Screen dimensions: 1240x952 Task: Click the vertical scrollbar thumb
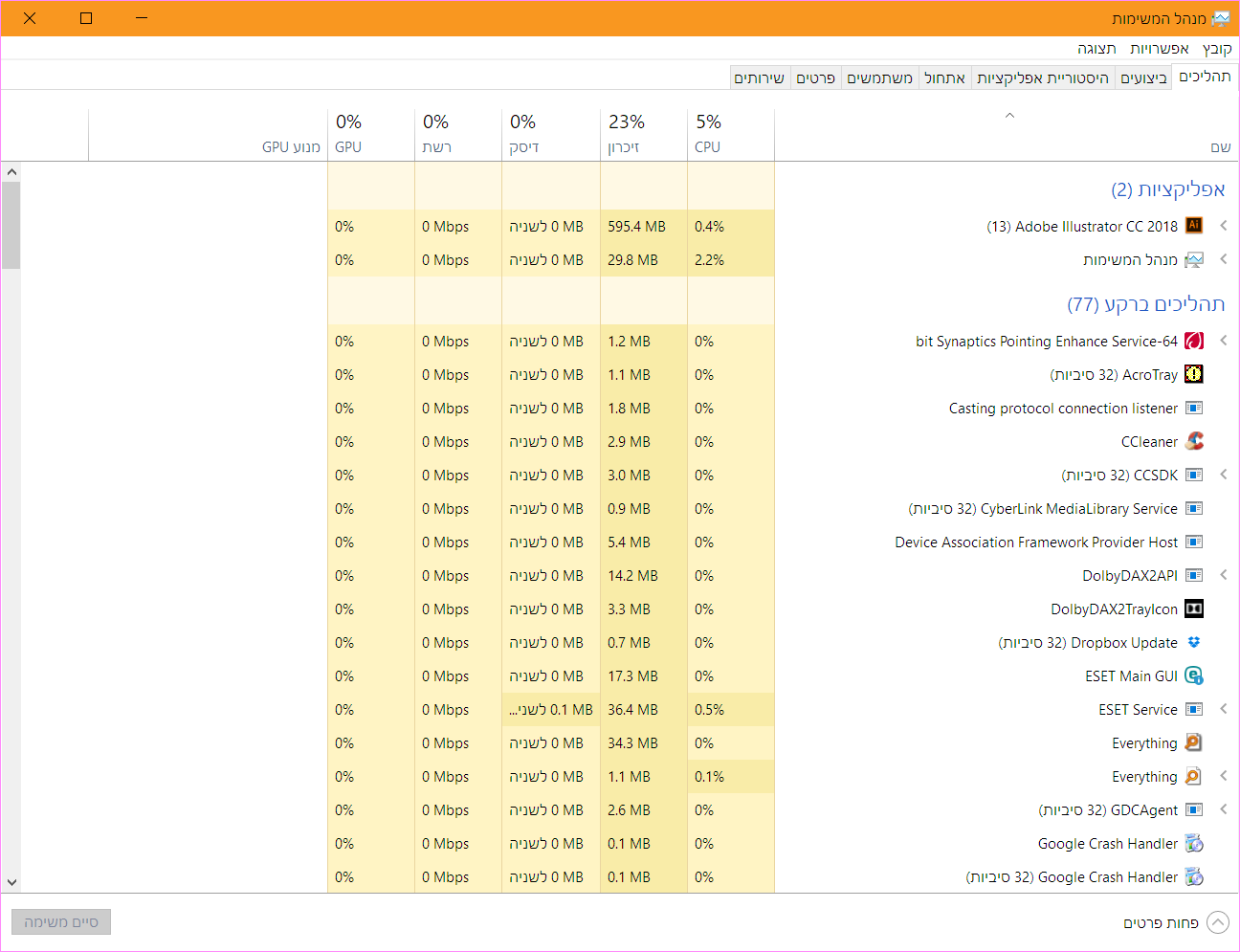[x=11, y=226]
